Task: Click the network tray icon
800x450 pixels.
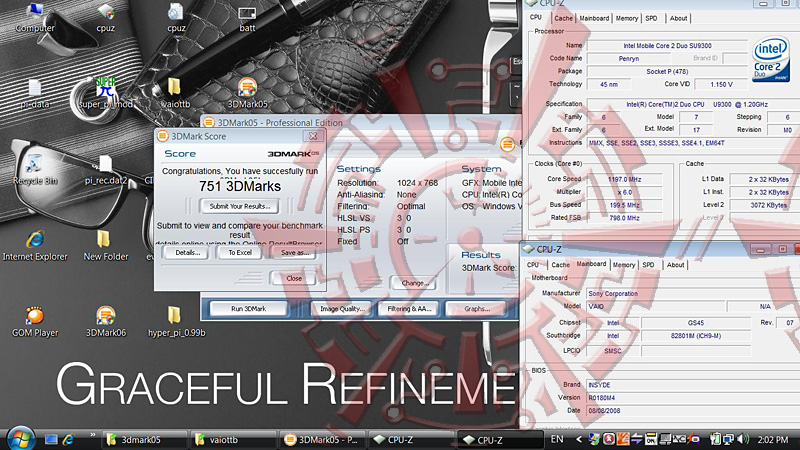Action: point(728,439)
